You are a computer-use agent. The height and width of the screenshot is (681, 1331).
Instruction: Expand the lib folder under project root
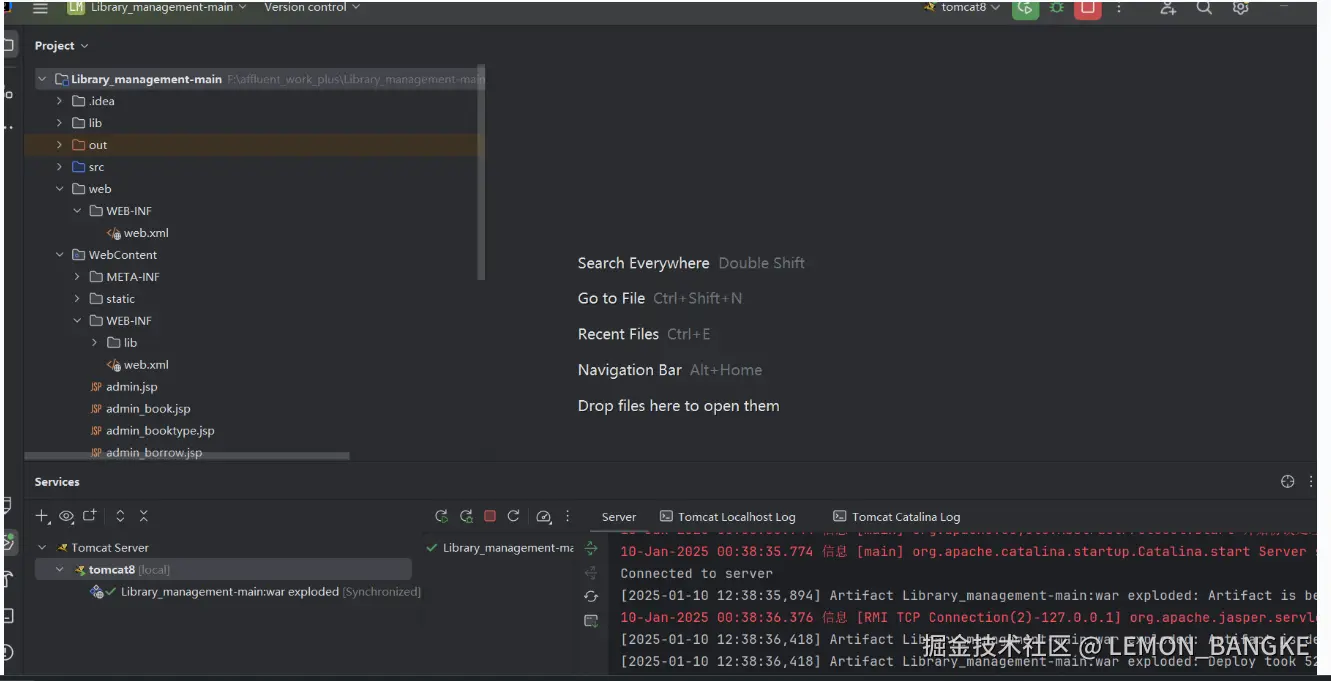point(59,123)
